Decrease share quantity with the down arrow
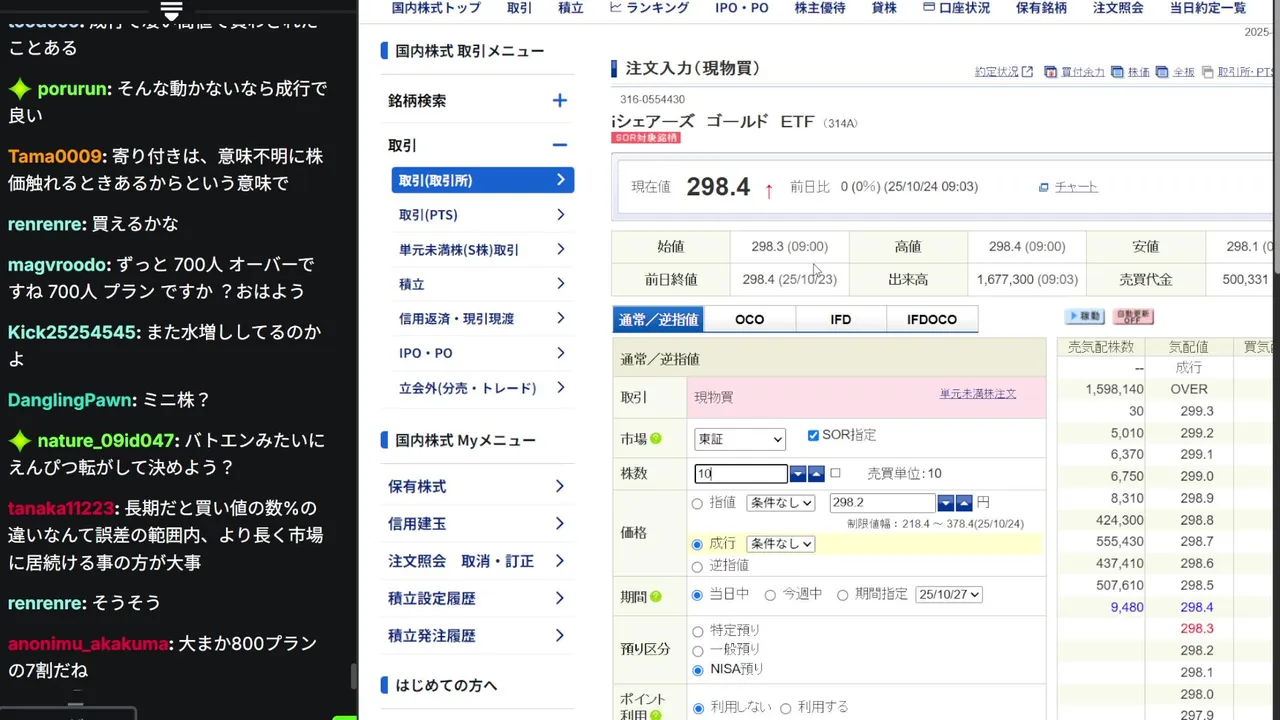 [798, 474]
